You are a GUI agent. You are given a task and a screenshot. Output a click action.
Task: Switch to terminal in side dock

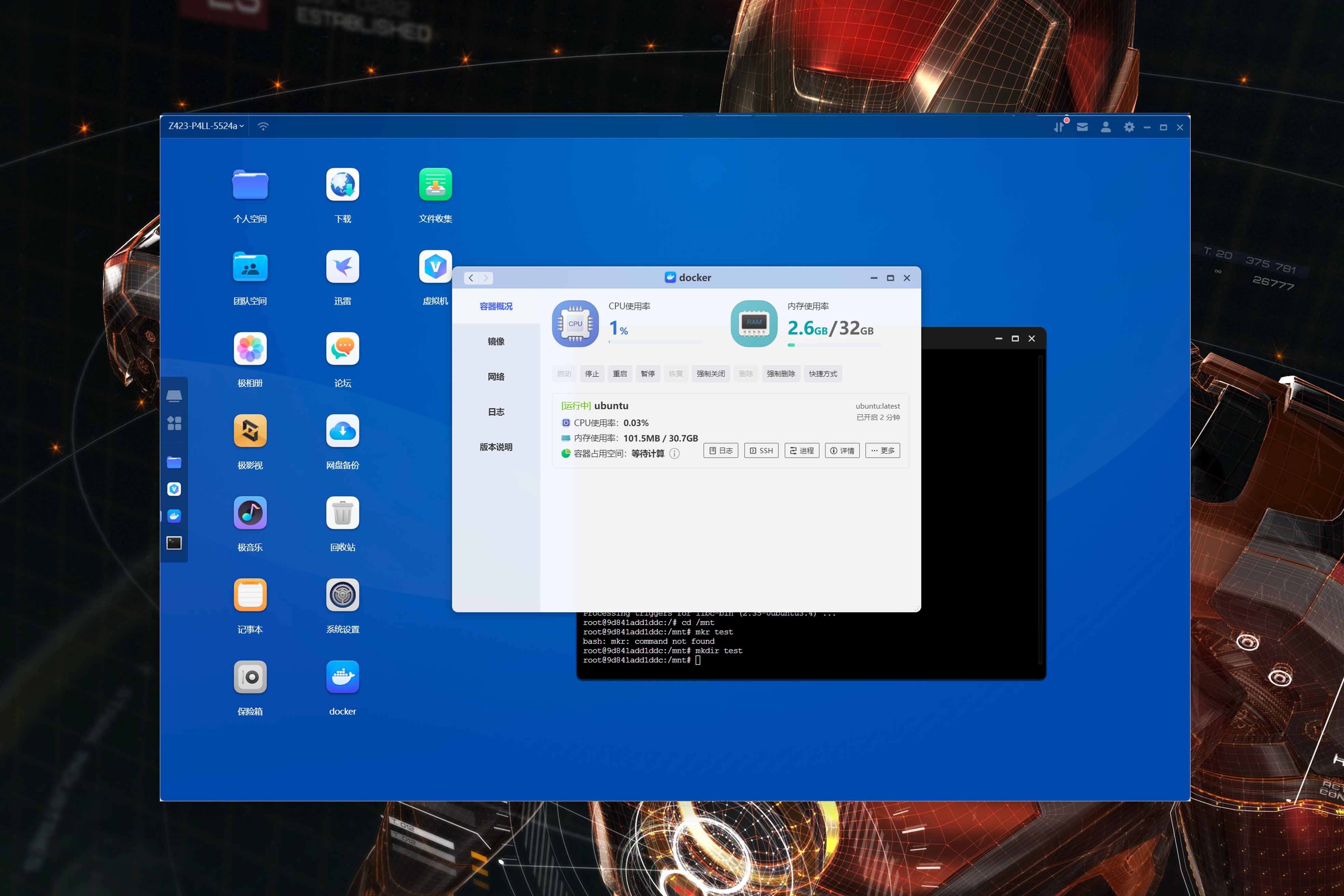pos(174,543)
